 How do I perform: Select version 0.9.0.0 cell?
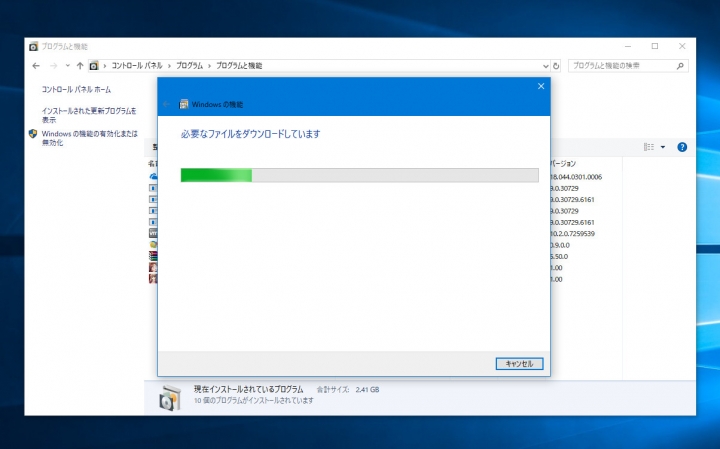click(x=560, y=245)
